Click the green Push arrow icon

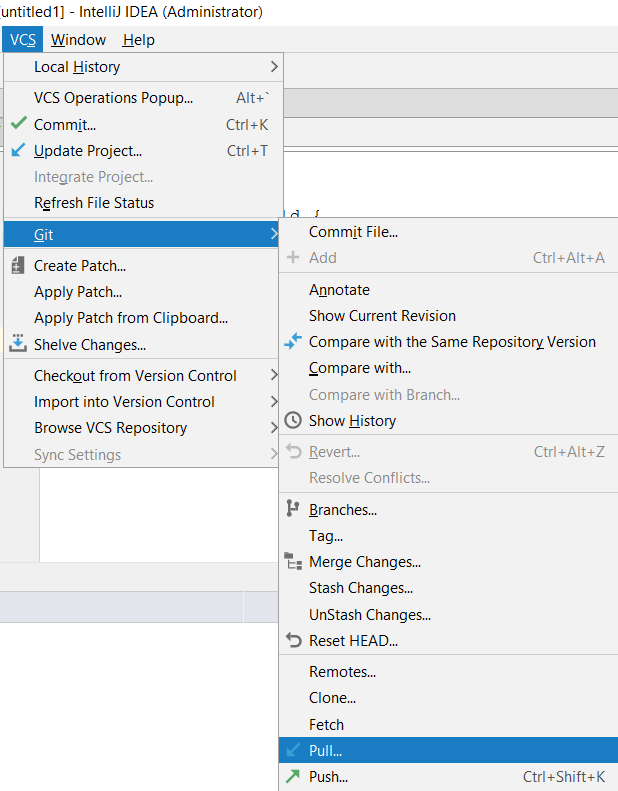click(x=293, y=777)
